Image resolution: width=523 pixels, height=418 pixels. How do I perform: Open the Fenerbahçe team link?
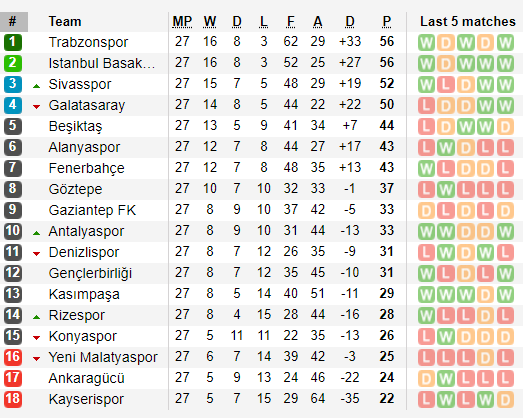click(86, 168)
